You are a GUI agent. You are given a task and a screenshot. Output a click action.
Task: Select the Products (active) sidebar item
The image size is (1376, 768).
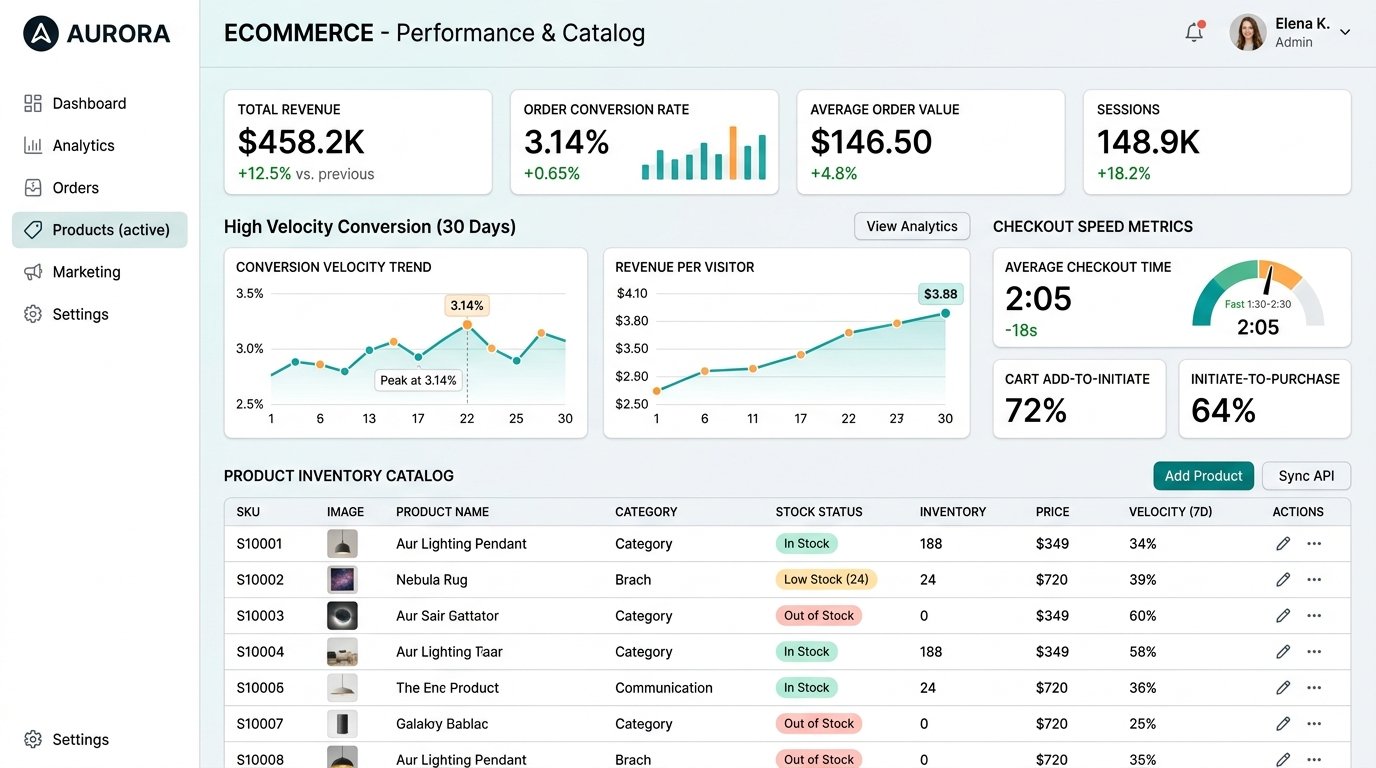point(100,230)
